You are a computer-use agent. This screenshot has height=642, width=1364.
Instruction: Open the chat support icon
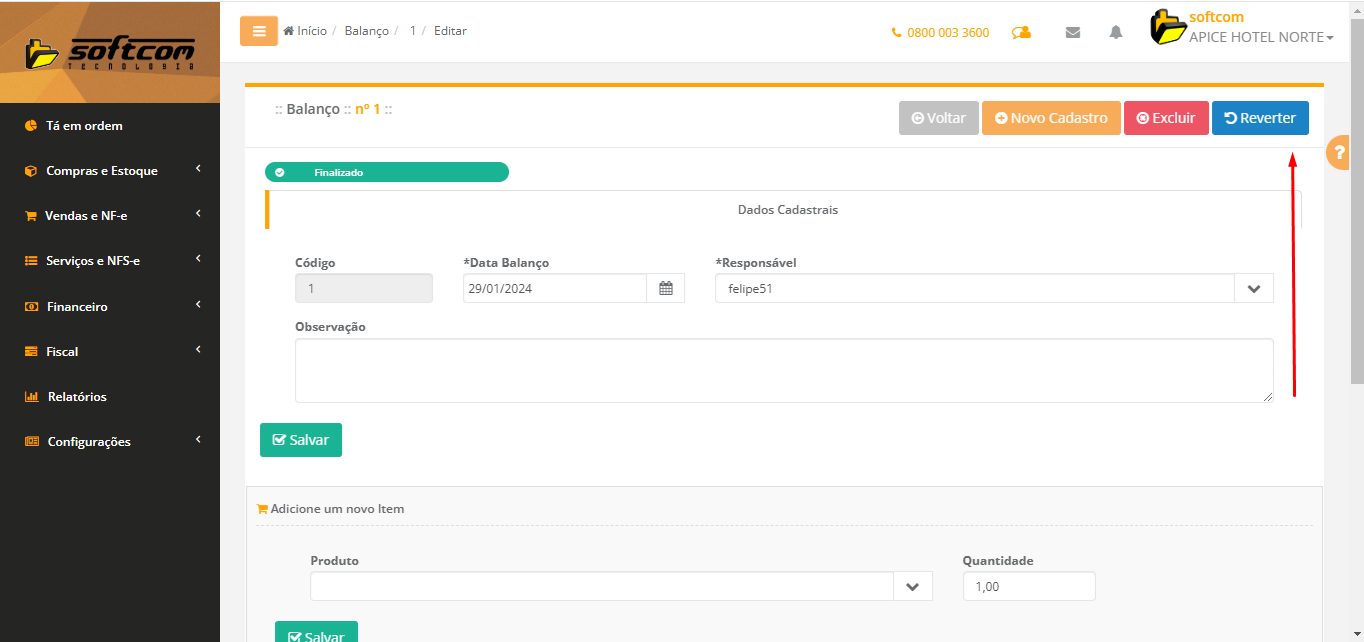point(1021,32)
